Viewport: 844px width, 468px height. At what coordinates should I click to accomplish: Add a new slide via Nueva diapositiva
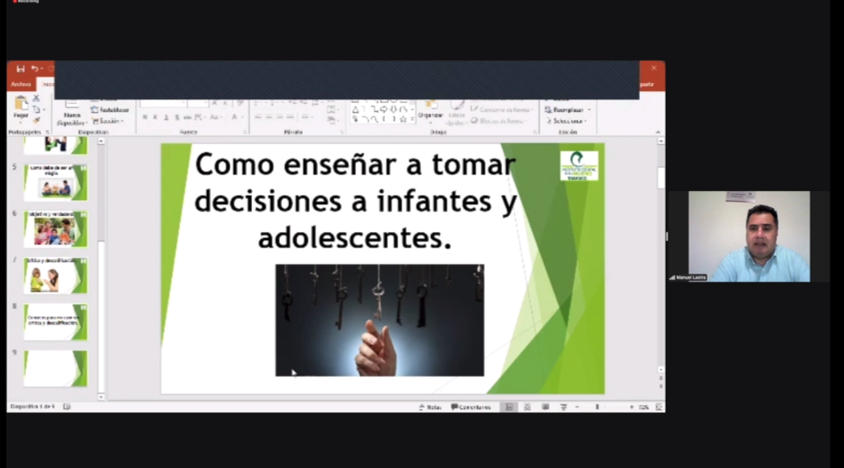[x=72, y=112]
